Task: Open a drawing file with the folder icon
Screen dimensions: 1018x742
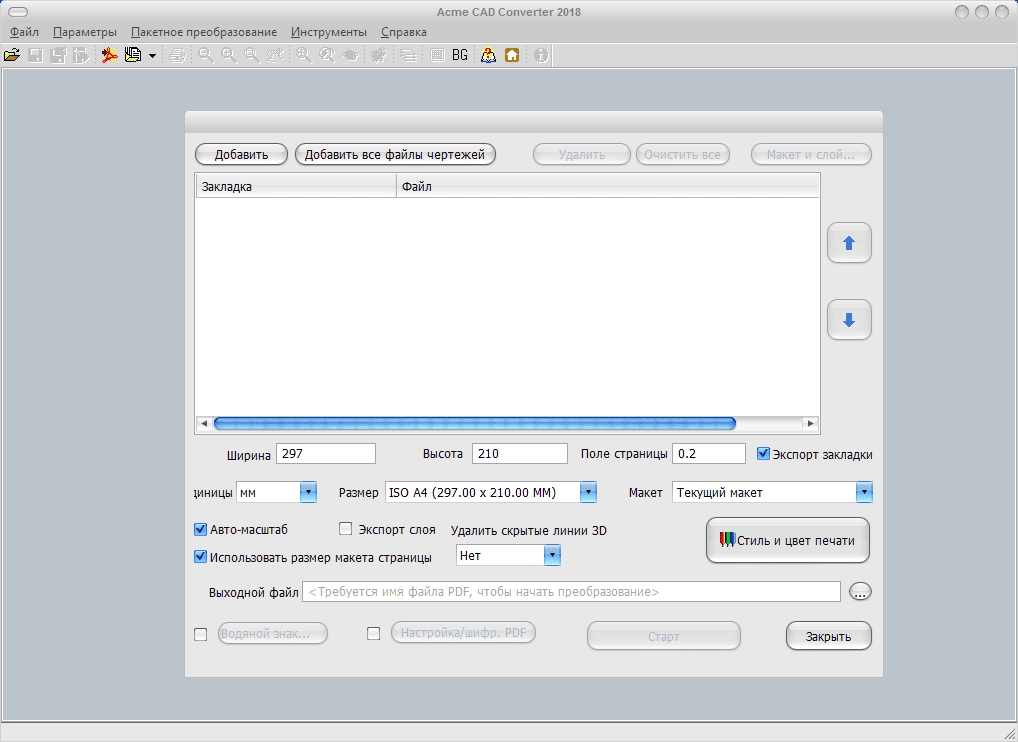Action: pos(12,55)
